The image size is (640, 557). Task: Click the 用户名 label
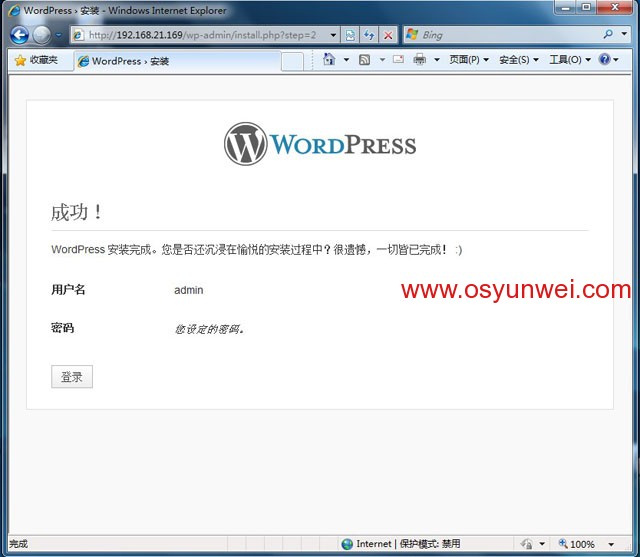(68, 290)
